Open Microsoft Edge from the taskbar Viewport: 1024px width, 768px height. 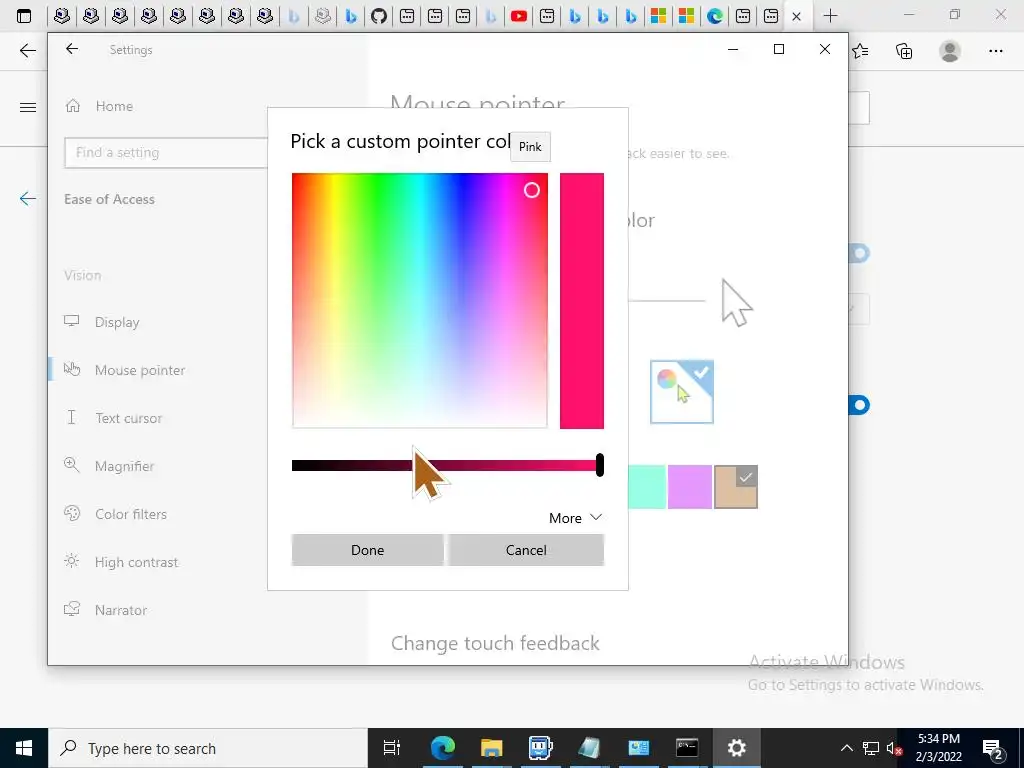point(442,748)
